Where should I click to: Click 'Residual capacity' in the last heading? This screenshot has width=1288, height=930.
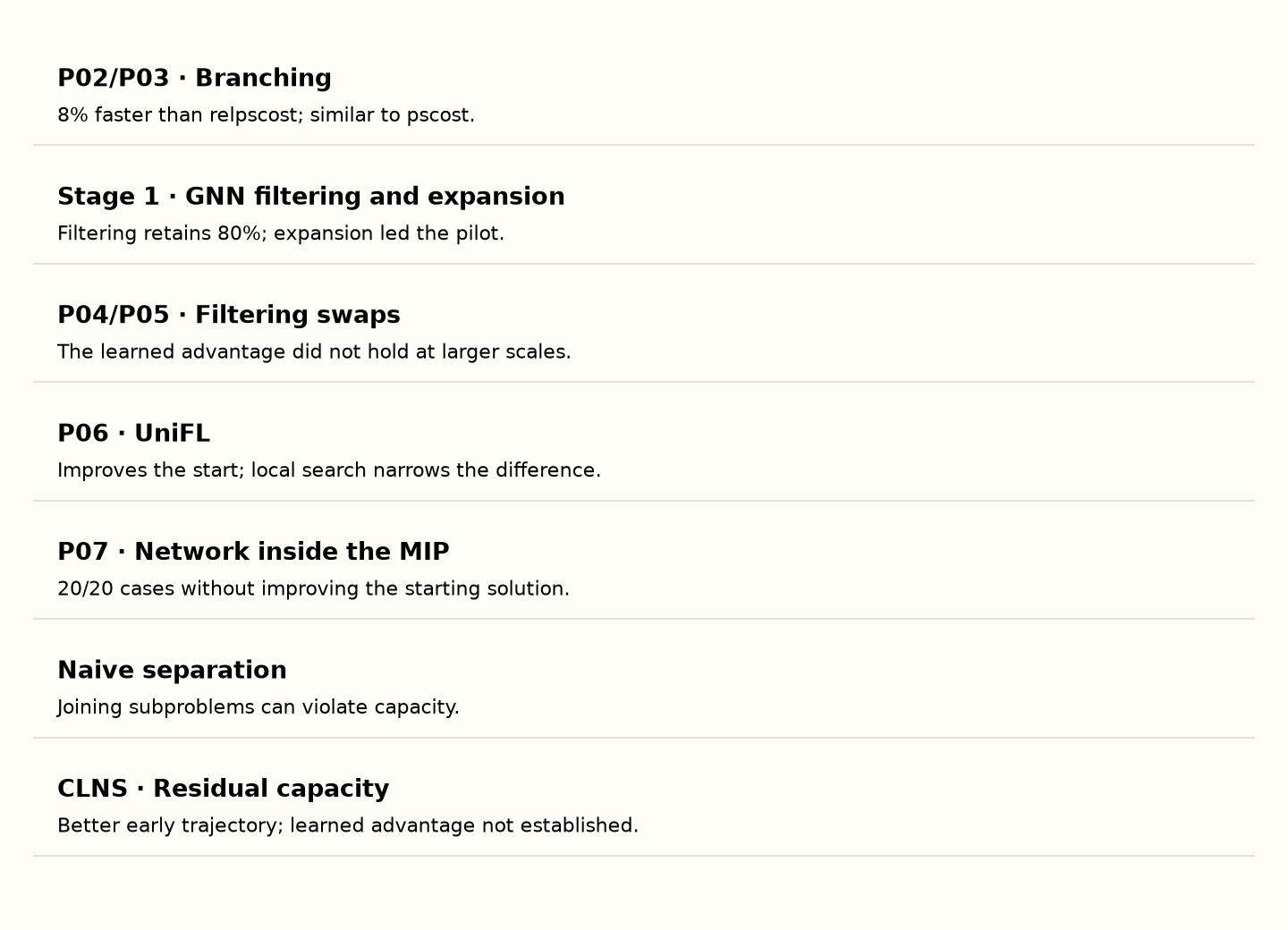(x=271, y=790)
